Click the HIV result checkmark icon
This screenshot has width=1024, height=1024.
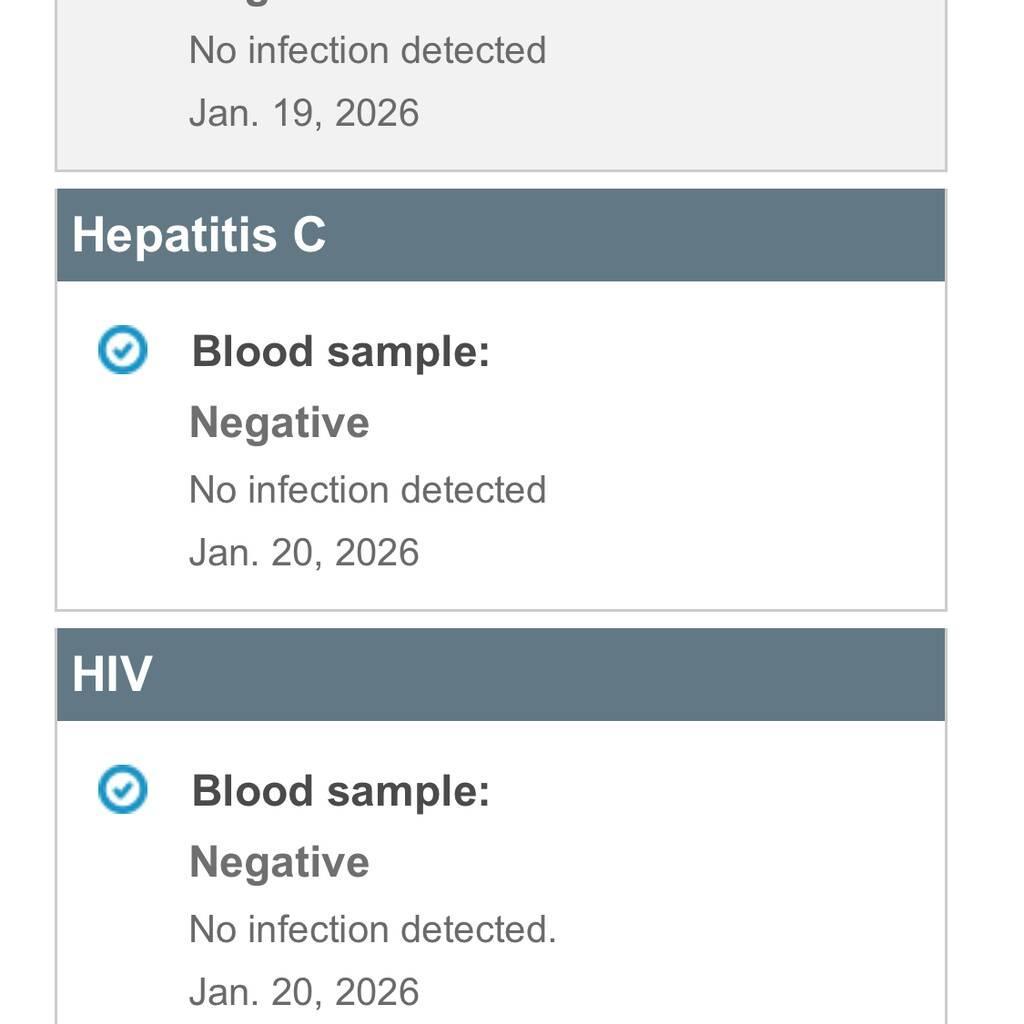click(x=122, y=790)
